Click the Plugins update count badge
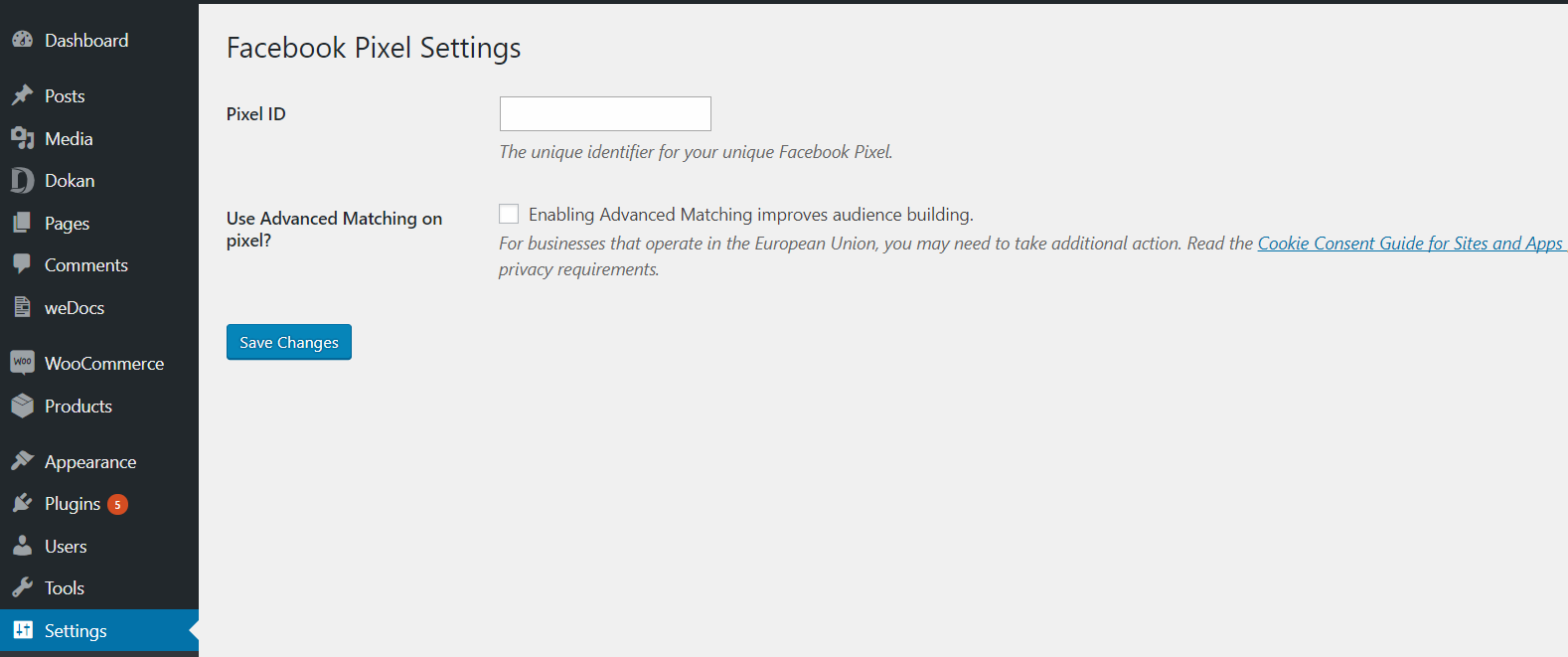Viewport: 1568px width, 657px height. (x=117, y=505)
